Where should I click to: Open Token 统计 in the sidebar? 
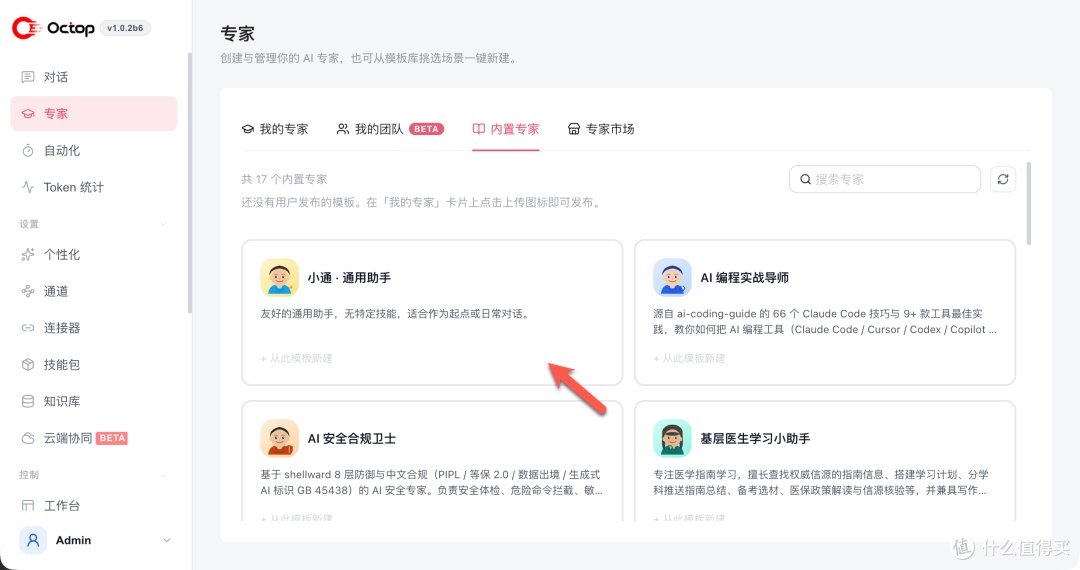click(x=94, y=187)
